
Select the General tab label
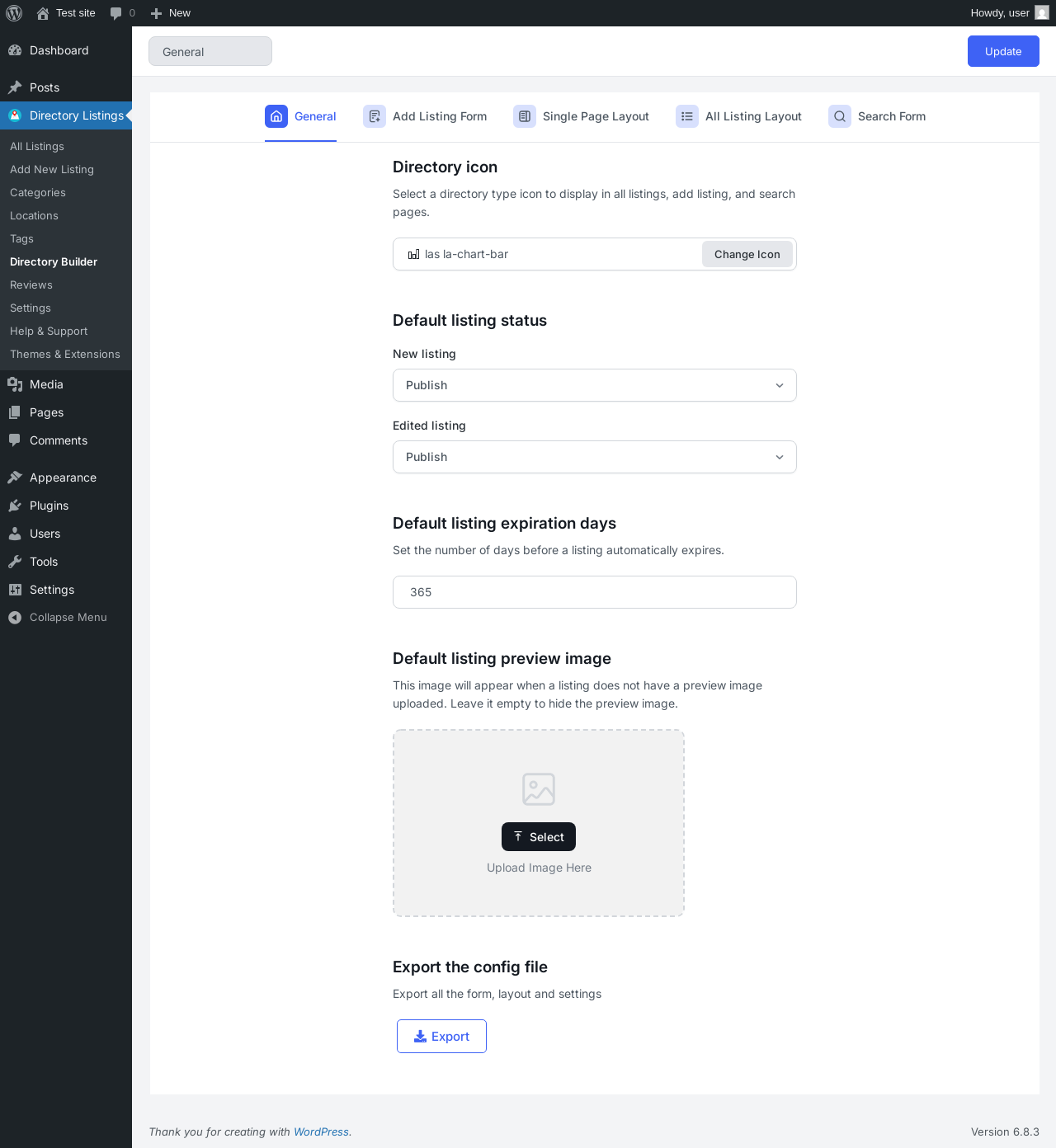coord(315,116)
